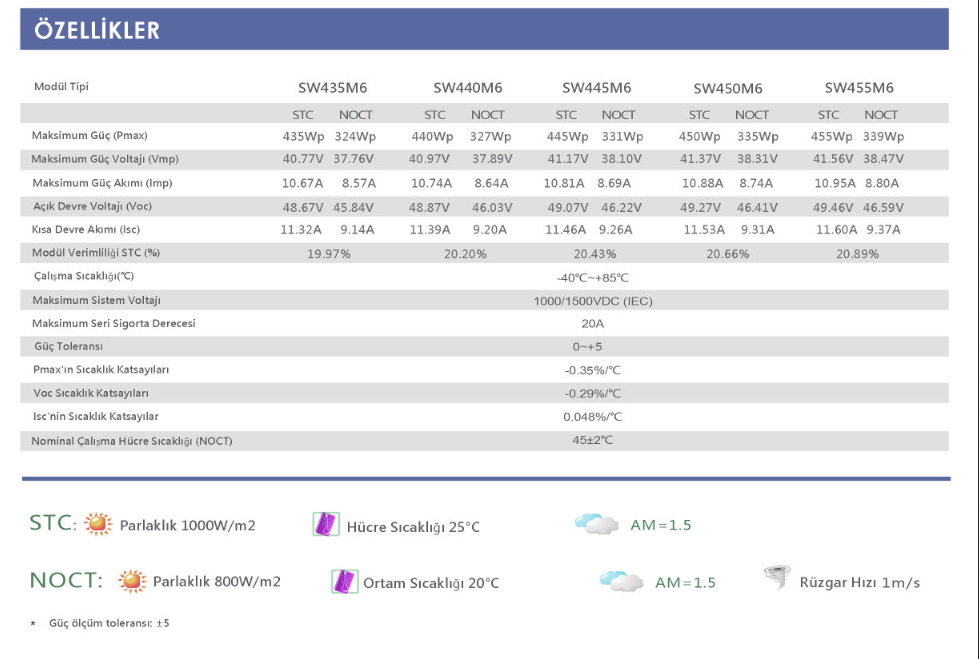The width and height of the screenshot is (979, 659).
Task: Click the Maksimum Sistem Voltajı label
Action: pos(96,300)
